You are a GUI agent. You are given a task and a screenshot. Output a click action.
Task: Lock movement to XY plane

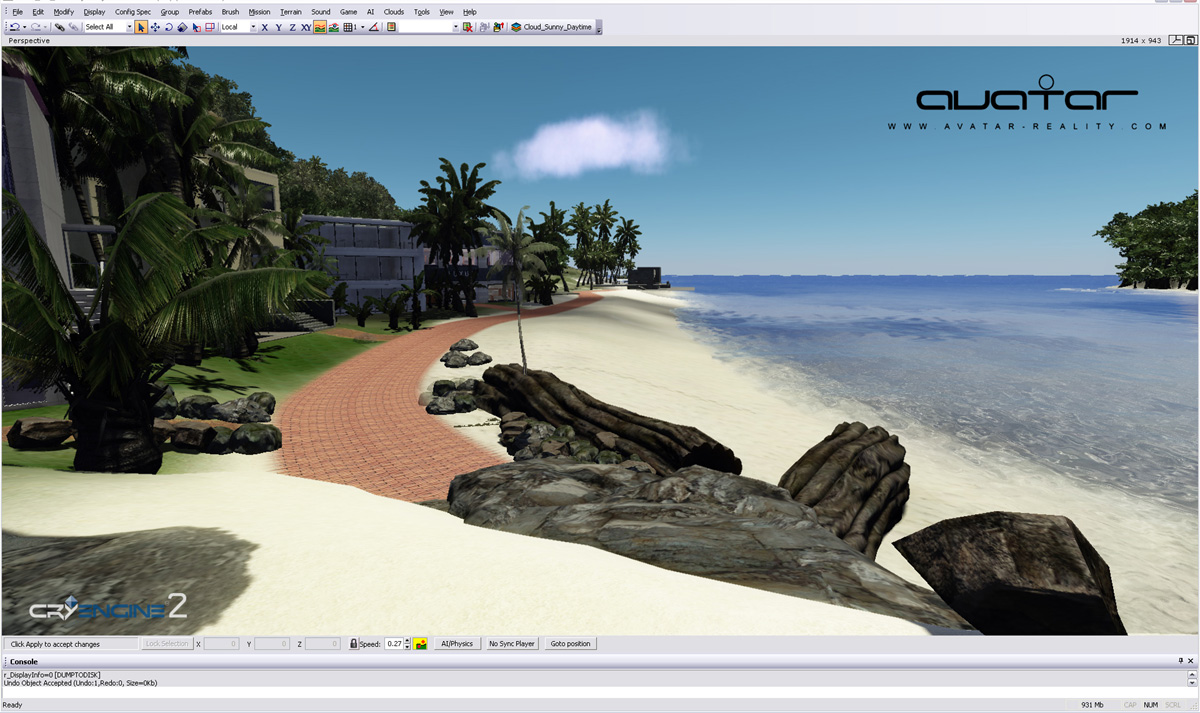pos(305,27)
